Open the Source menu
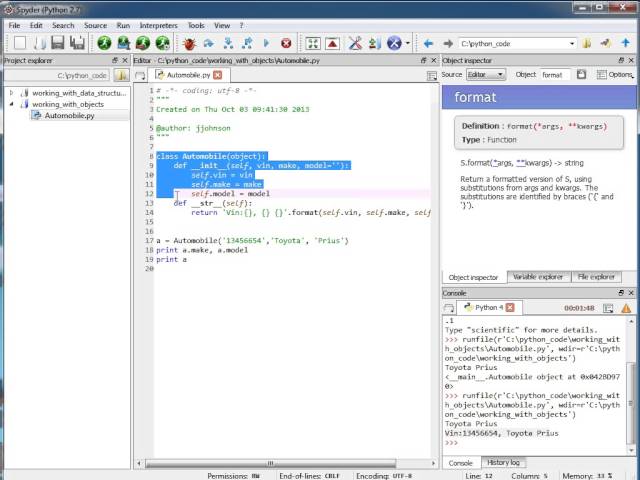 pos(96,25)
